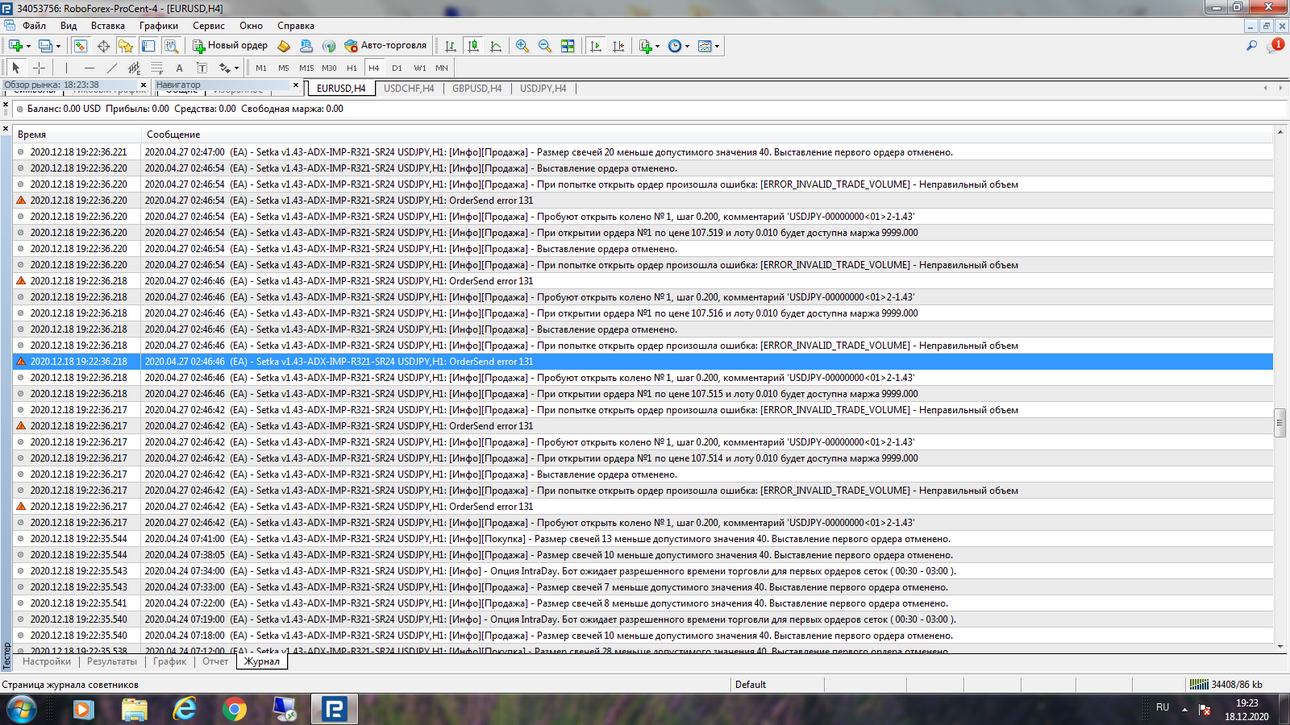
Task: Switch chart to line chart icon
Action: click(x=496, y=46)
